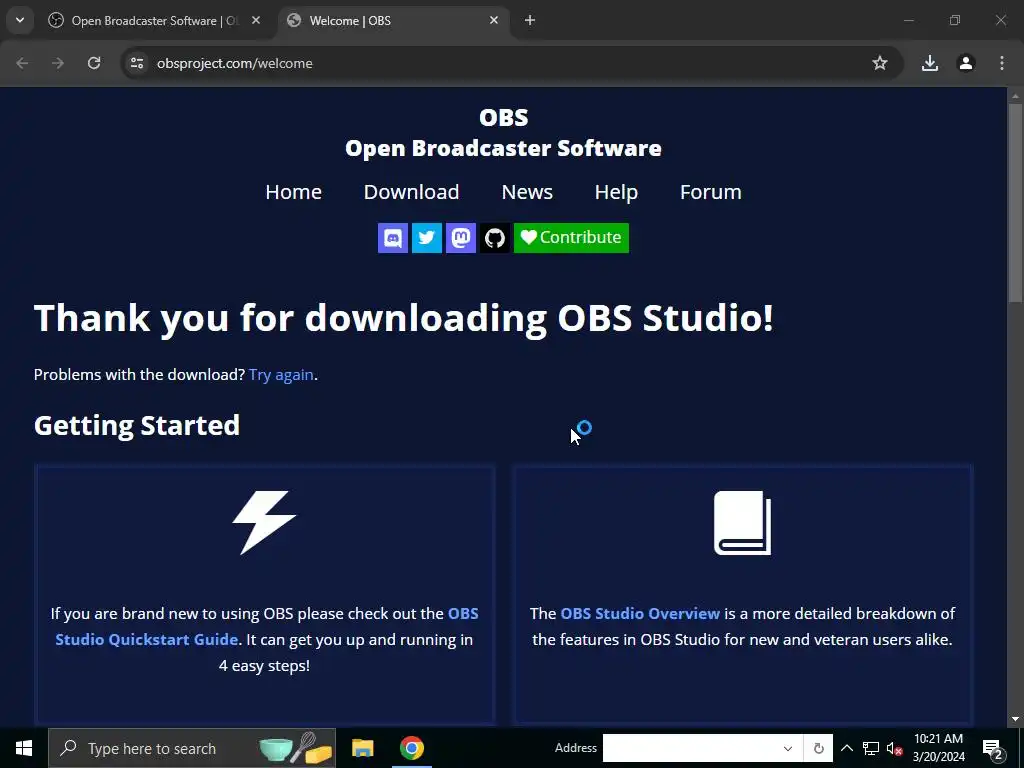
Task: View site information icon in address bar
Action: (x=137, y=63)
